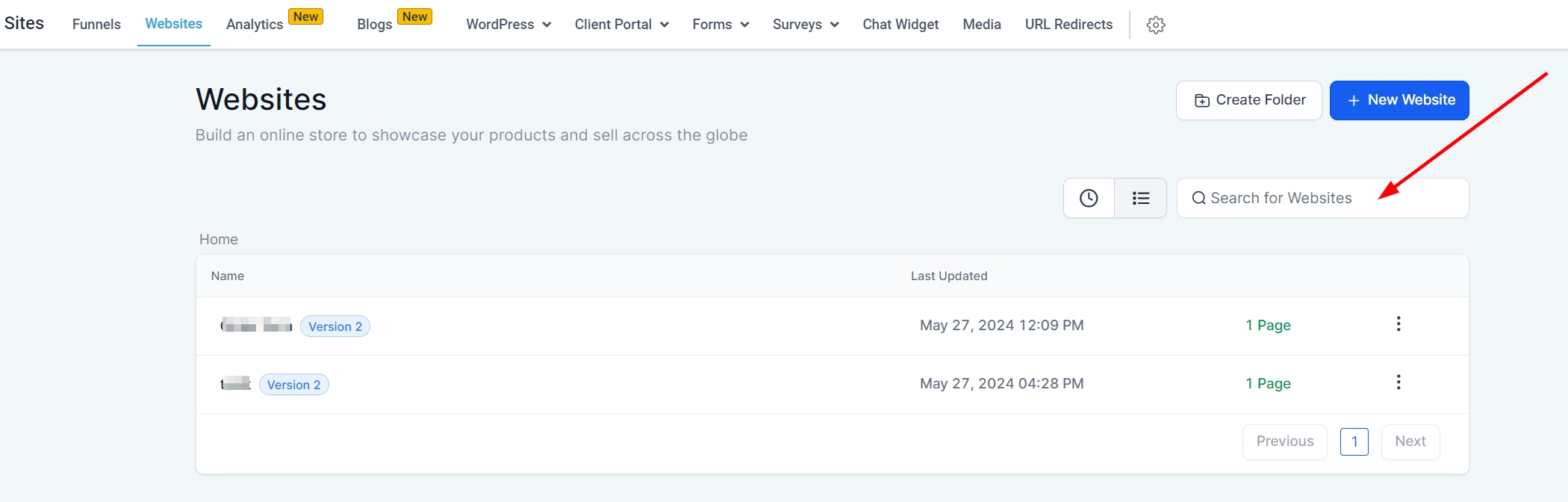
Task: Open the Chat Widget tab
Action: pos(900,25)
